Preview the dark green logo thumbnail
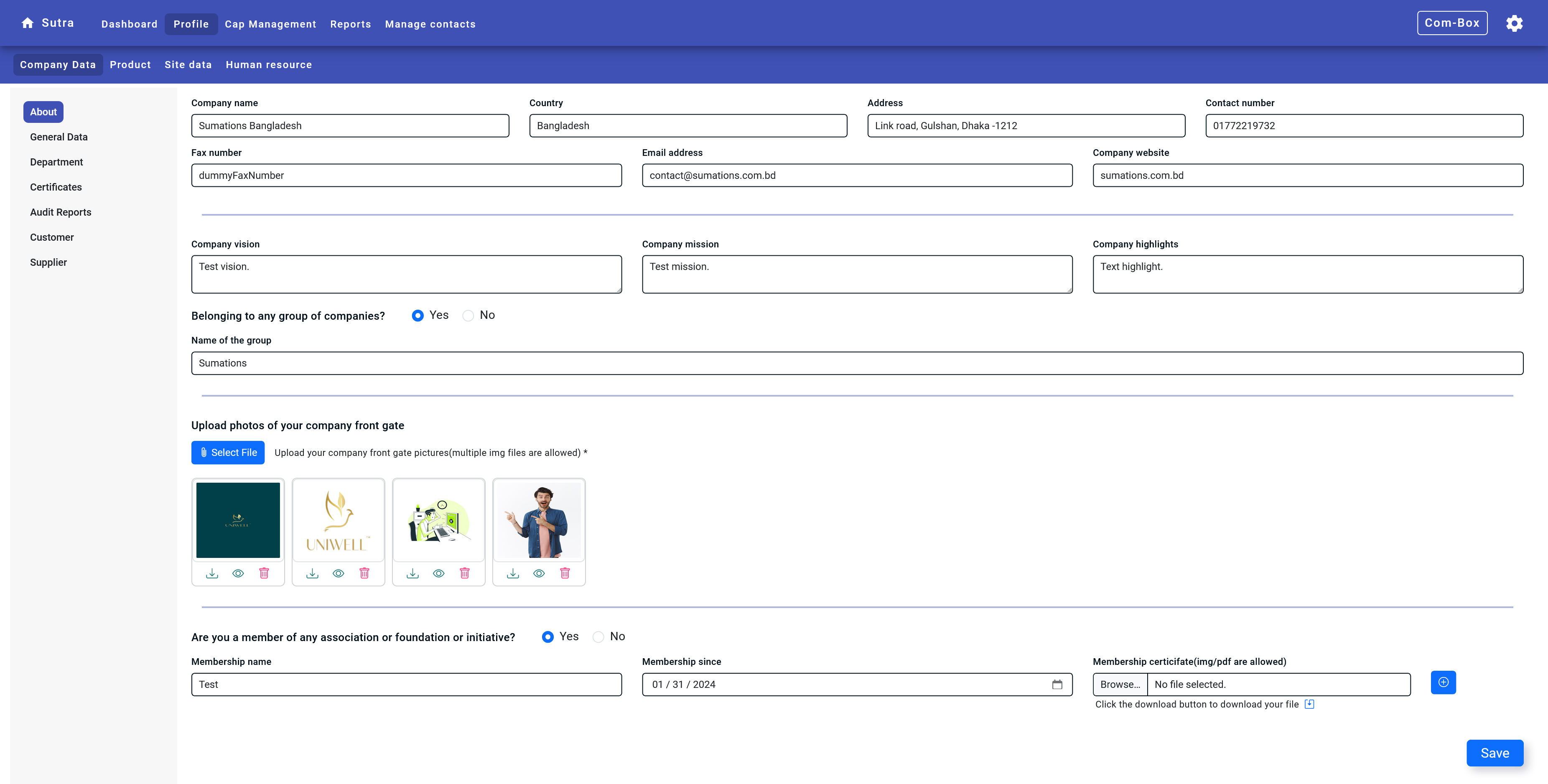The height and width of the screenshot is (784, 1548). tap(238, 573)
